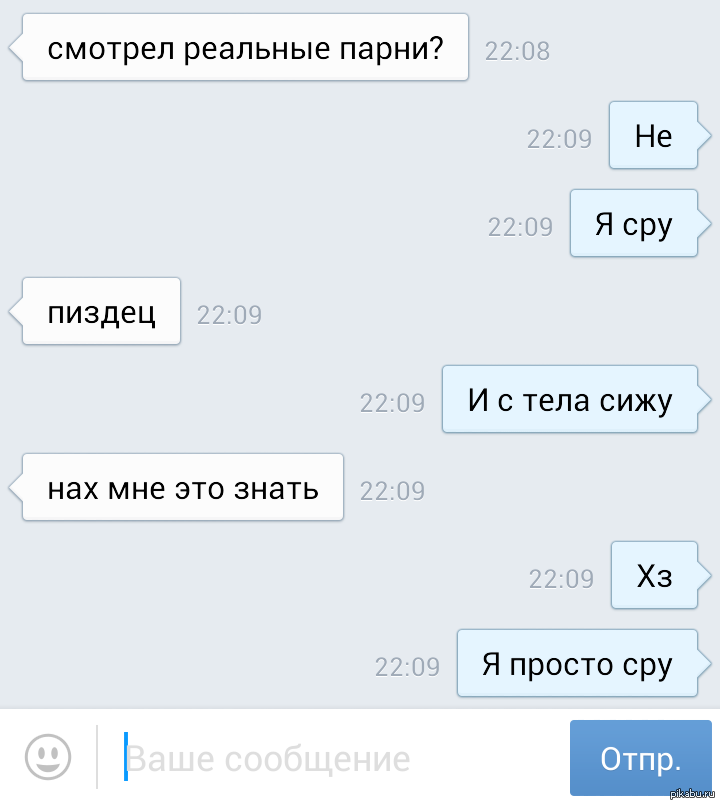Send message with the Отпр. button

640,758
